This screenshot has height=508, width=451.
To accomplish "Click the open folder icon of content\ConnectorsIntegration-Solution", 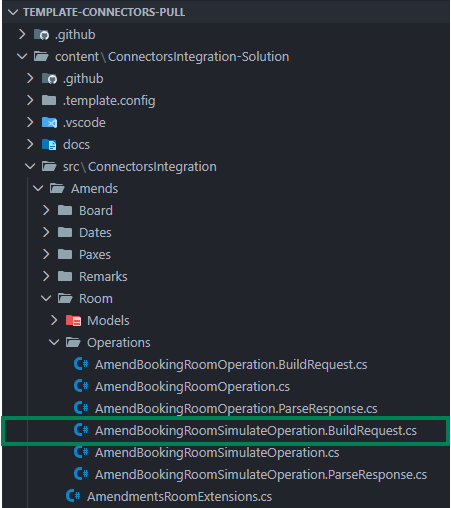I will pos(41,56).
